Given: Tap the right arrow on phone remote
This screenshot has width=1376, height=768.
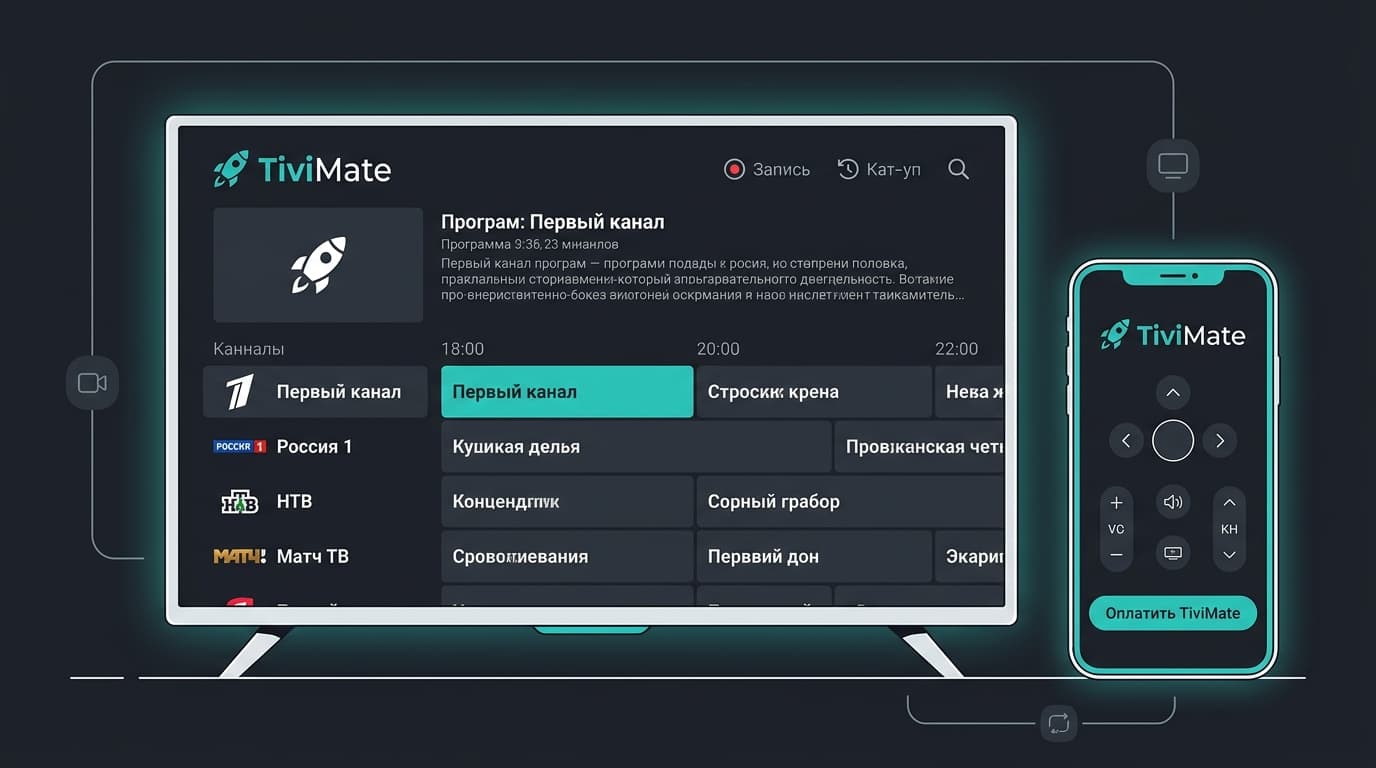Looking at the screenshot, I should 1220,440.
